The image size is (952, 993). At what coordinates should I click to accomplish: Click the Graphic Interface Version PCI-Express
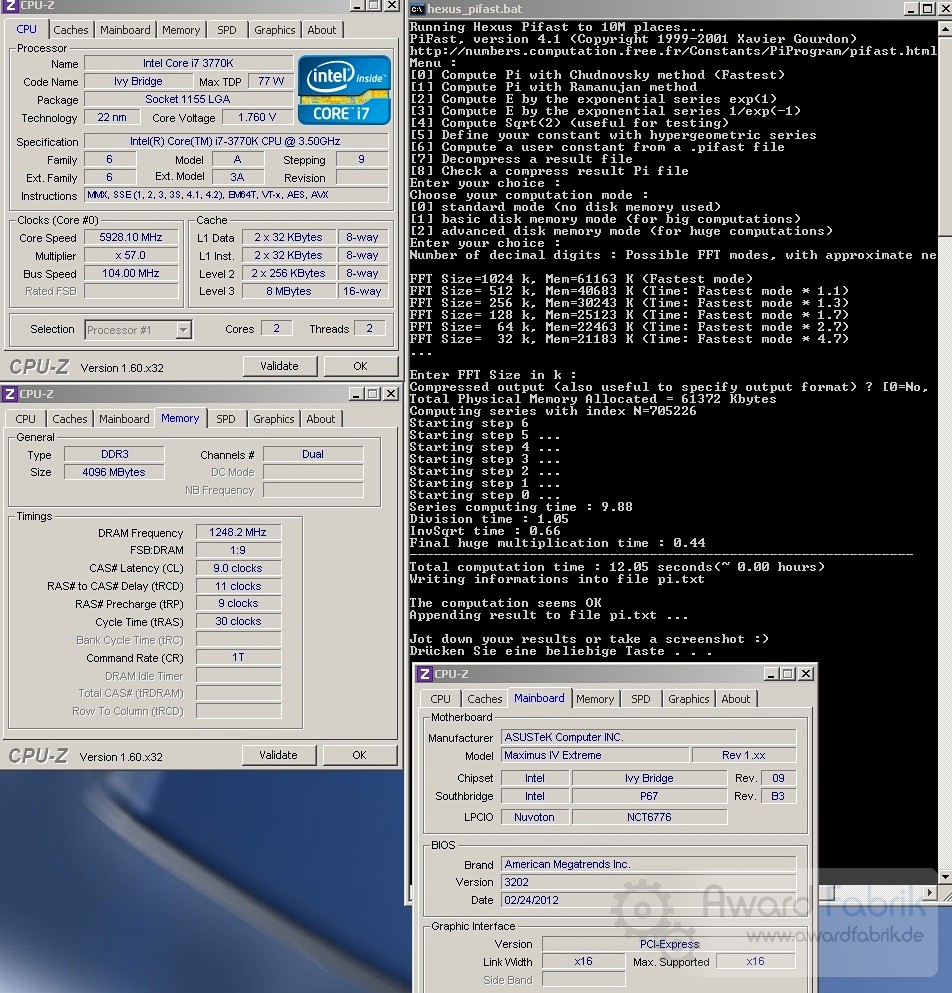point(669,944)
